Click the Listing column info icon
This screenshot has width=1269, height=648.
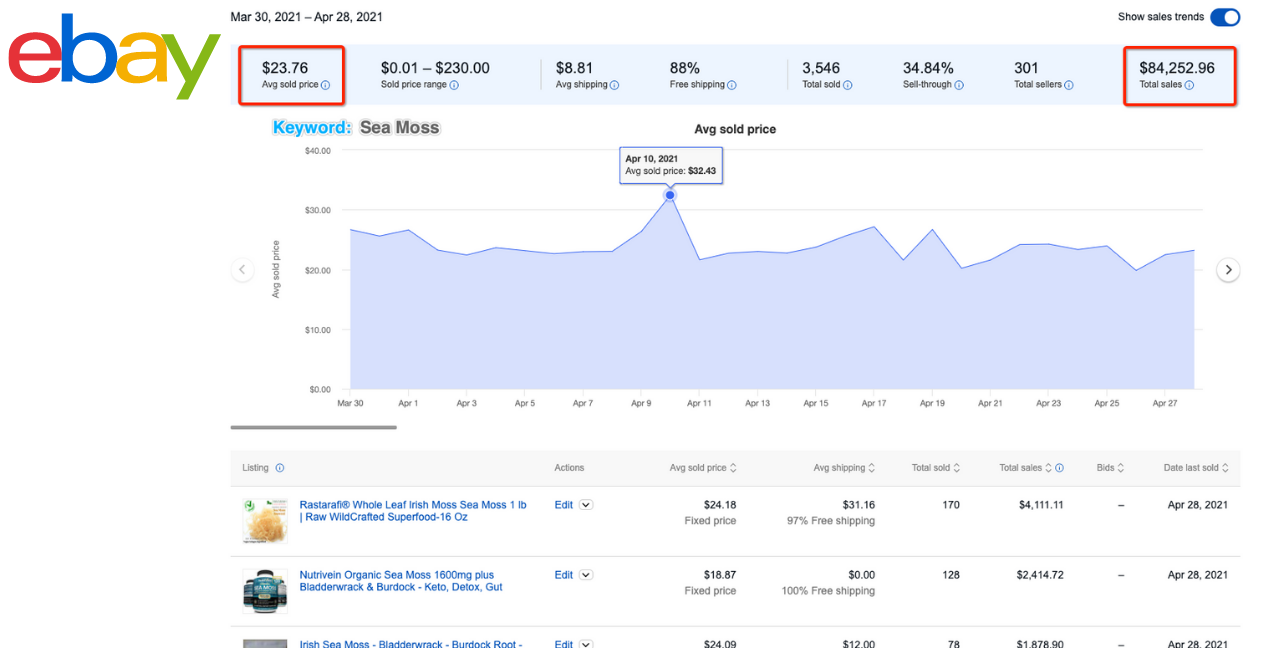click(x=280, y=468)
